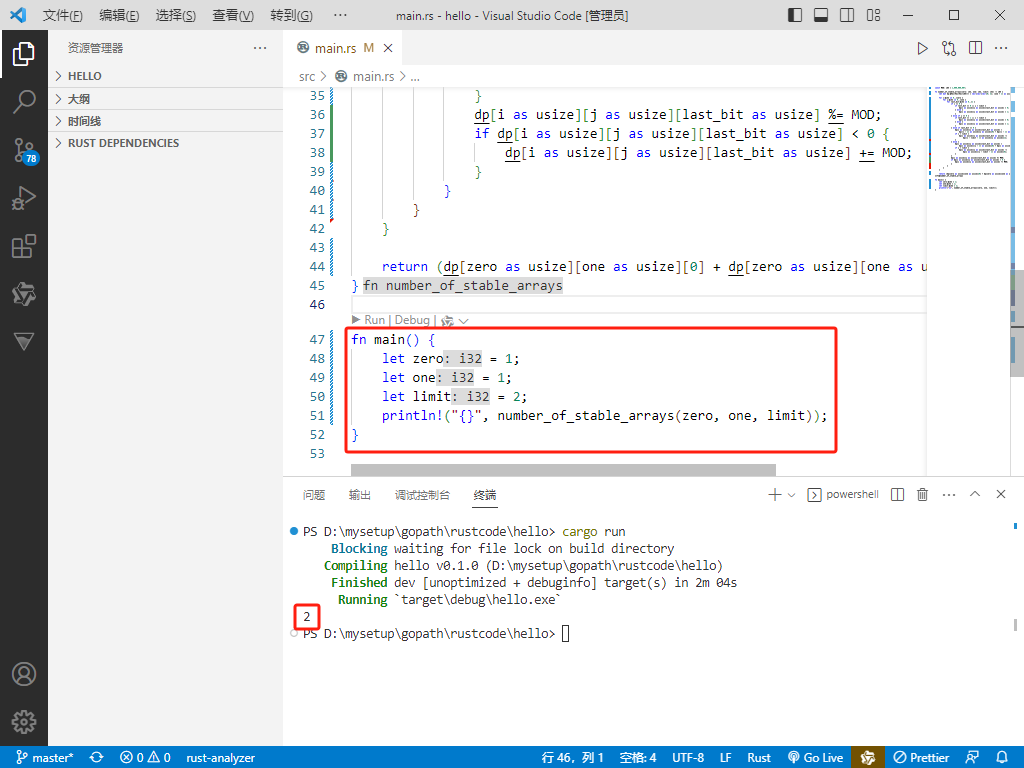Open changes compare icon in editor toolbar
This screenshot has width=1024, height=768.
coord(949,48)
